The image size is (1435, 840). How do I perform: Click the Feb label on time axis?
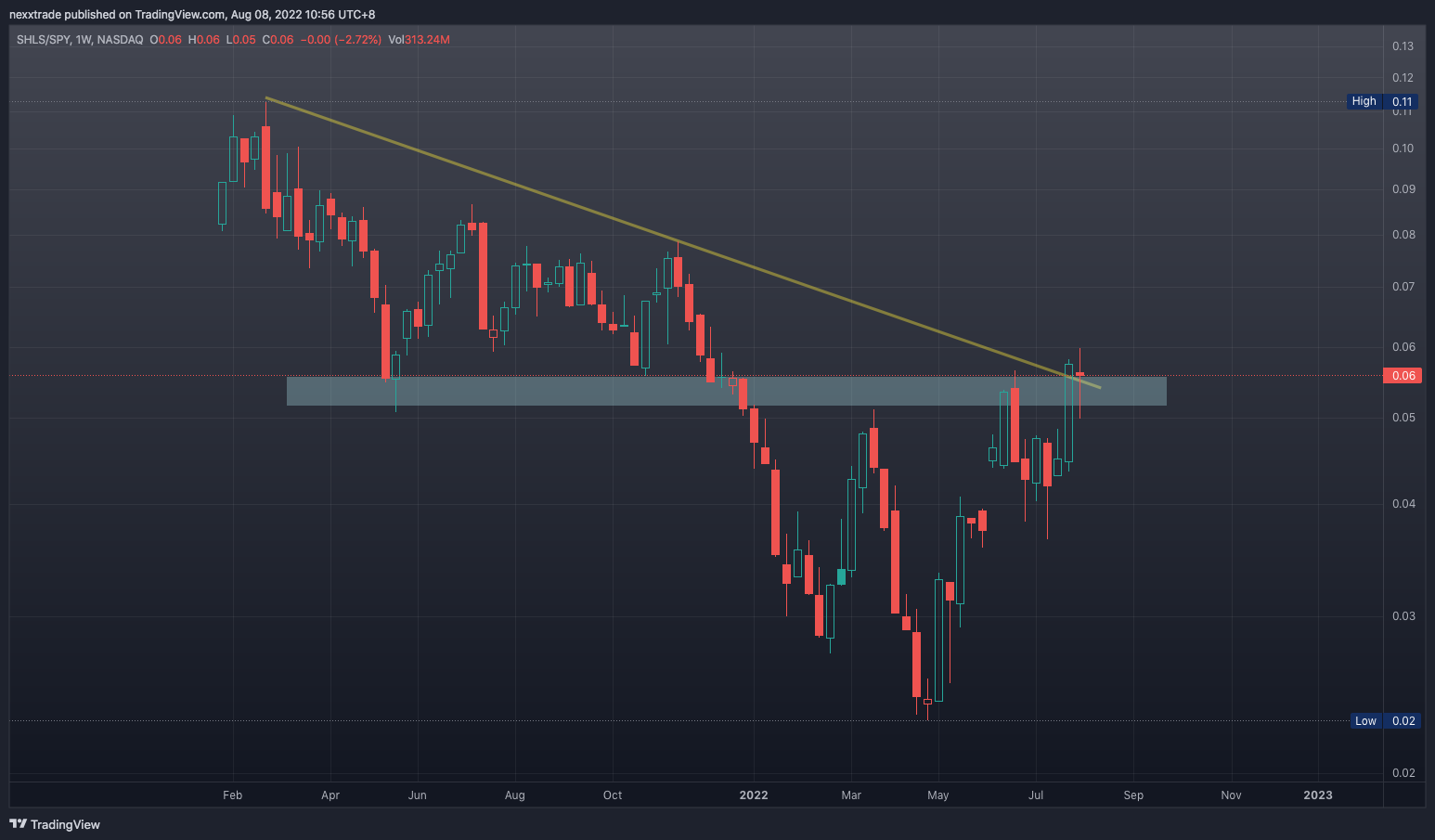pyautogui.click(x=233, y=795)
